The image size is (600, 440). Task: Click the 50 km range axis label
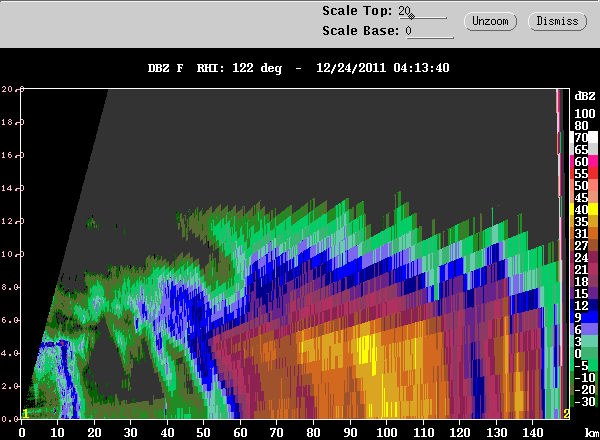[x=204, y=433]
